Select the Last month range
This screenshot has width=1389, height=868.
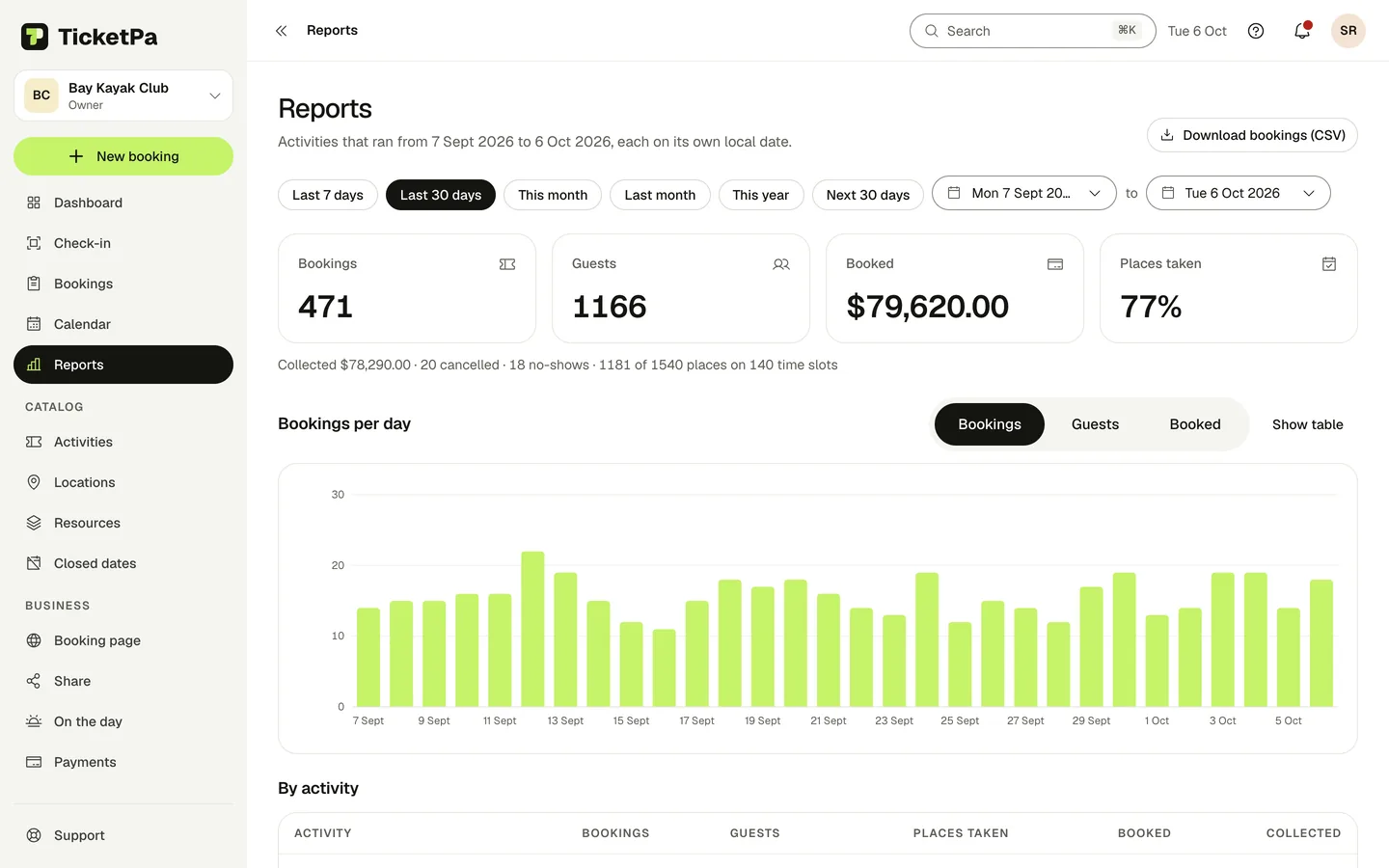coord(660,195)
